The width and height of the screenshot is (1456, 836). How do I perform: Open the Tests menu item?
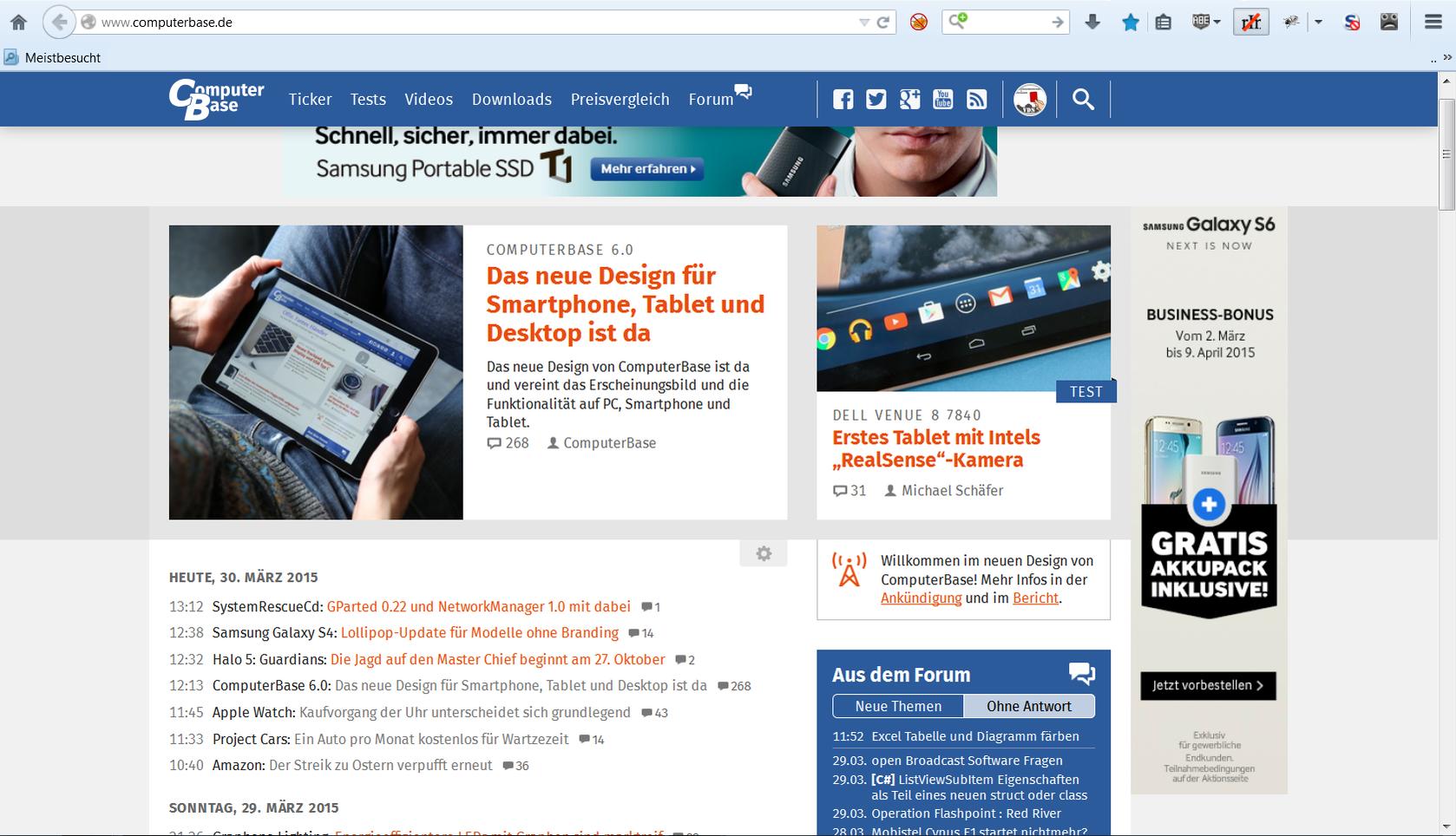[x=368, y=100]
